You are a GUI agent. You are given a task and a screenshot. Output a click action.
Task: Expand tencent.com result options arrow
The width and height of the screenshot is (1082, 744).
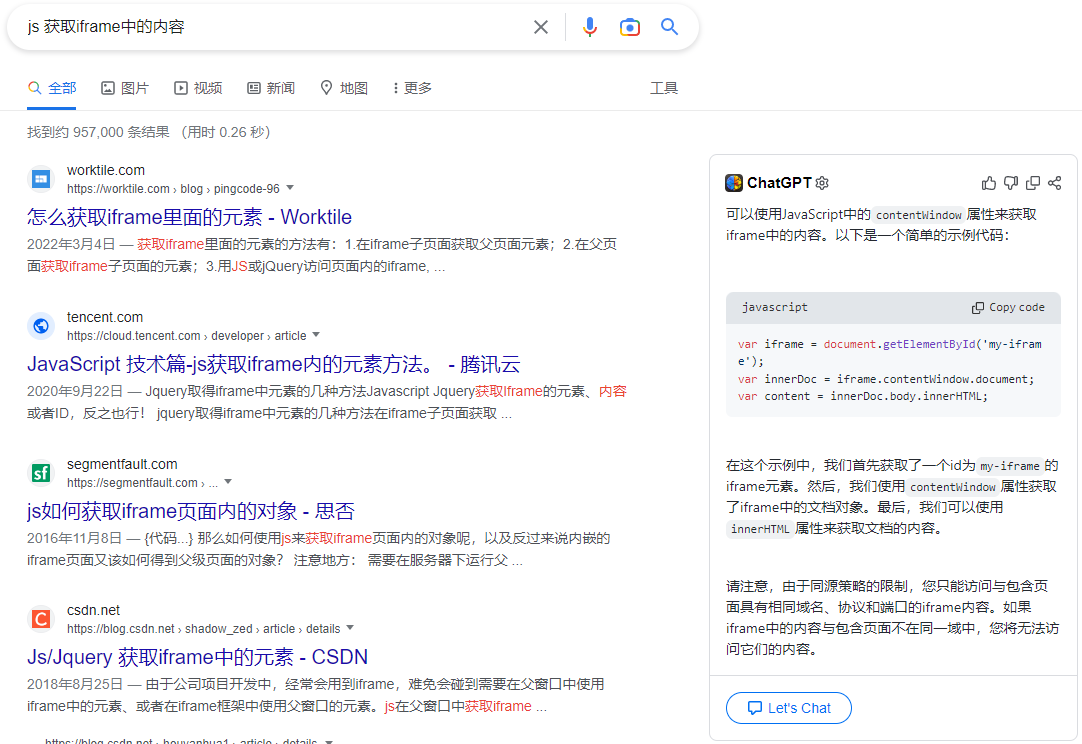pos(316,335)
